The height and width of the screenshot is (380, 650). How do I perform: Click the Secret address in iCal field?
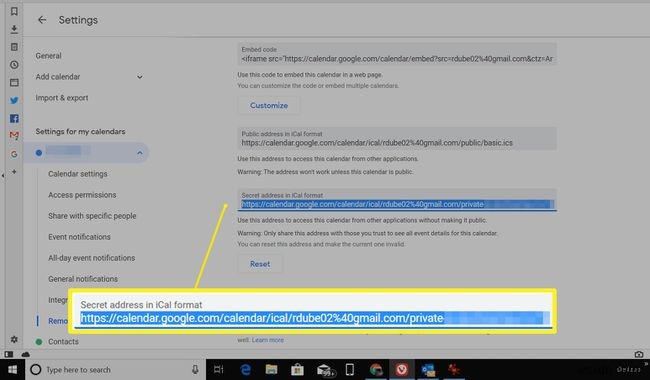coord(397,200)
